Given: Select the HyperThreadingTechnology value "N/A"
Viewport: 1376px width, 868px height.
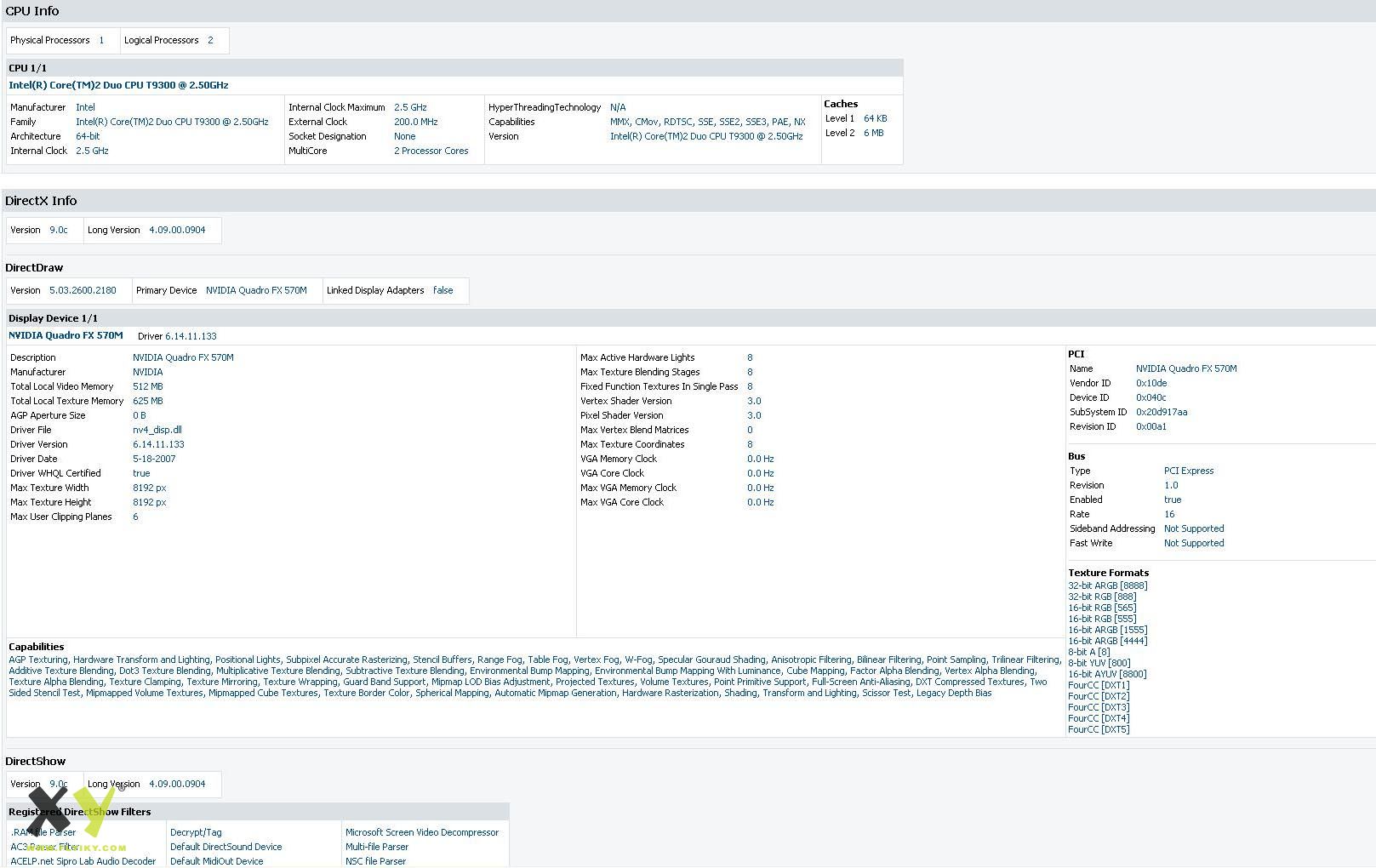Looking at the screenshot, I should 618,107.
